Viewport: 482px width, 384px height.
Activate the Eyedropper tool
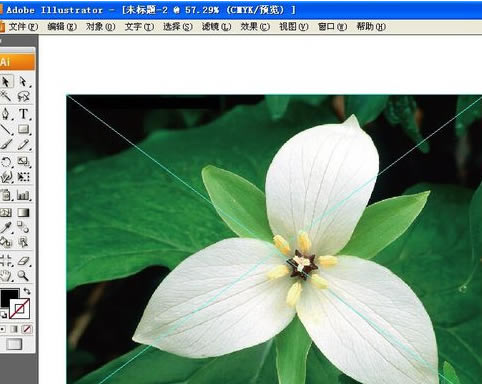click(x=6, y=227)
